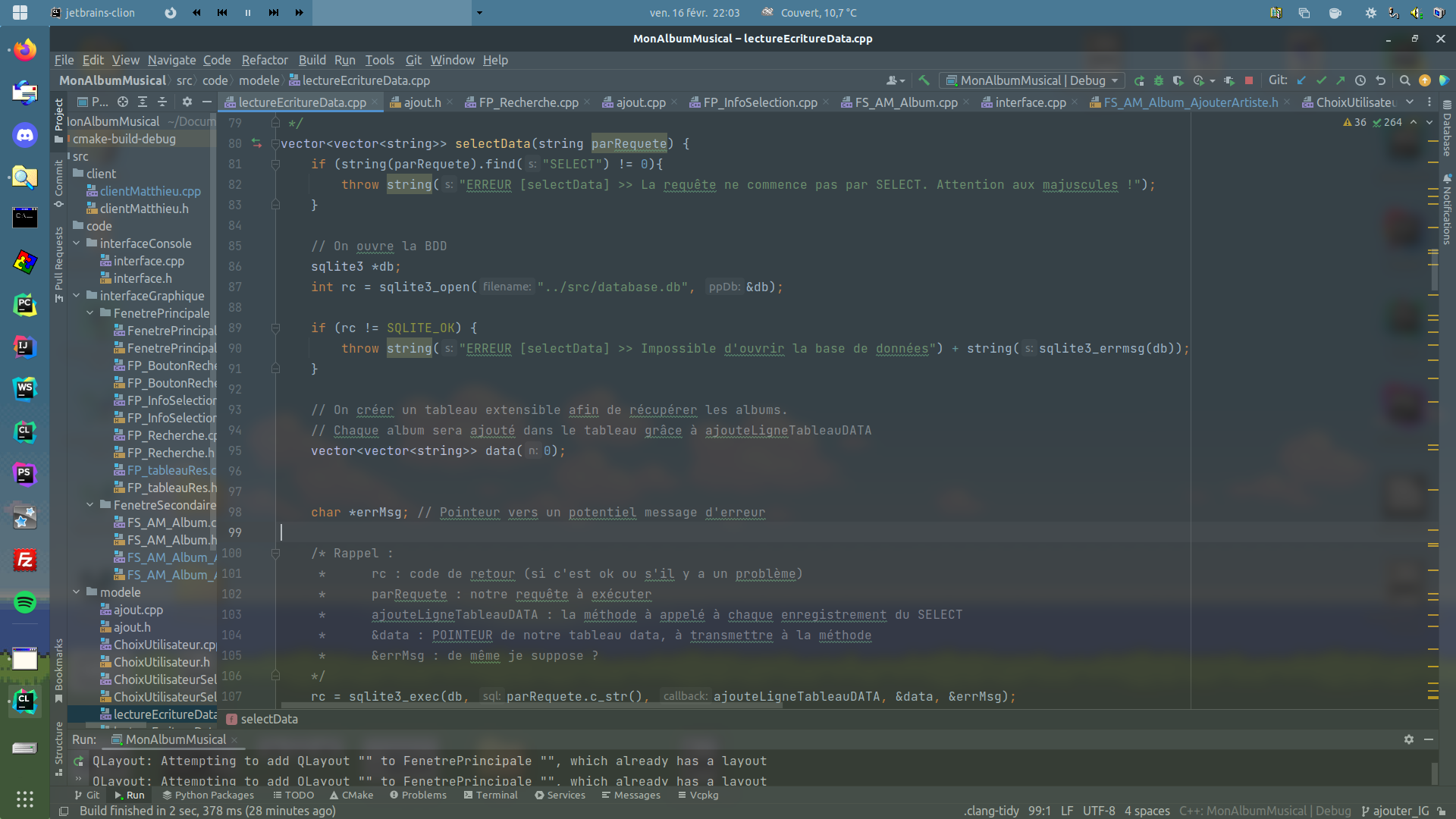Open Project panel gear options
This screenshot has width=1456, height=819.
point(187,102)
